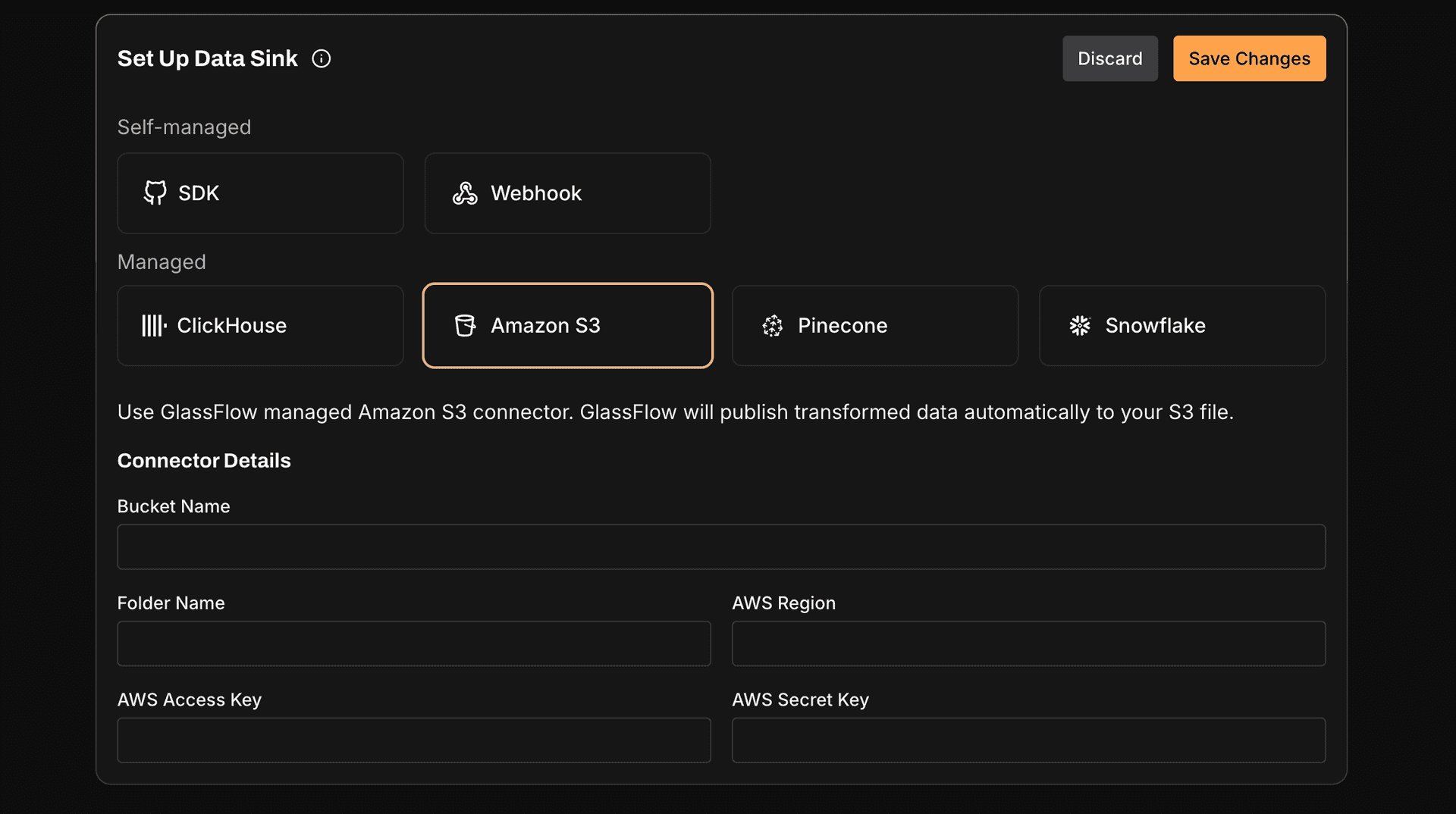Focus the AWS Region input field
1456x814 pixels.
[1028, 643]
